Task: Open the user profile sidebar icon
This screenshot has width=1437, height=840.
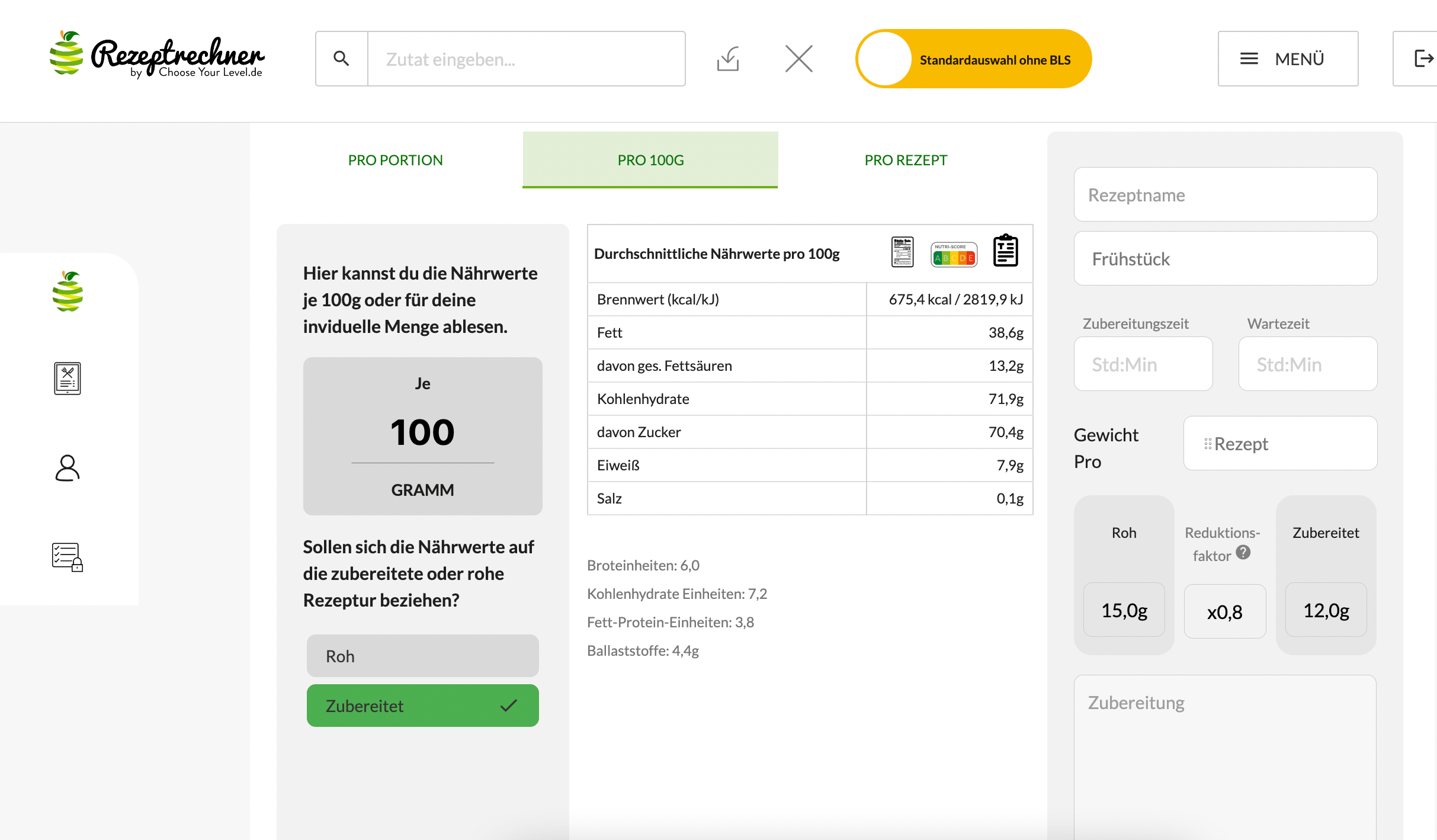Action: [x=68, y=468]
